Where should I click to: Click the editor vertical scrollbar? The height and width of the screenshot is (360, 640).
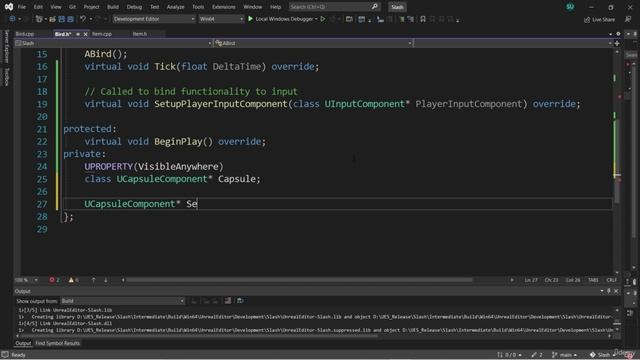click(617, 161)
